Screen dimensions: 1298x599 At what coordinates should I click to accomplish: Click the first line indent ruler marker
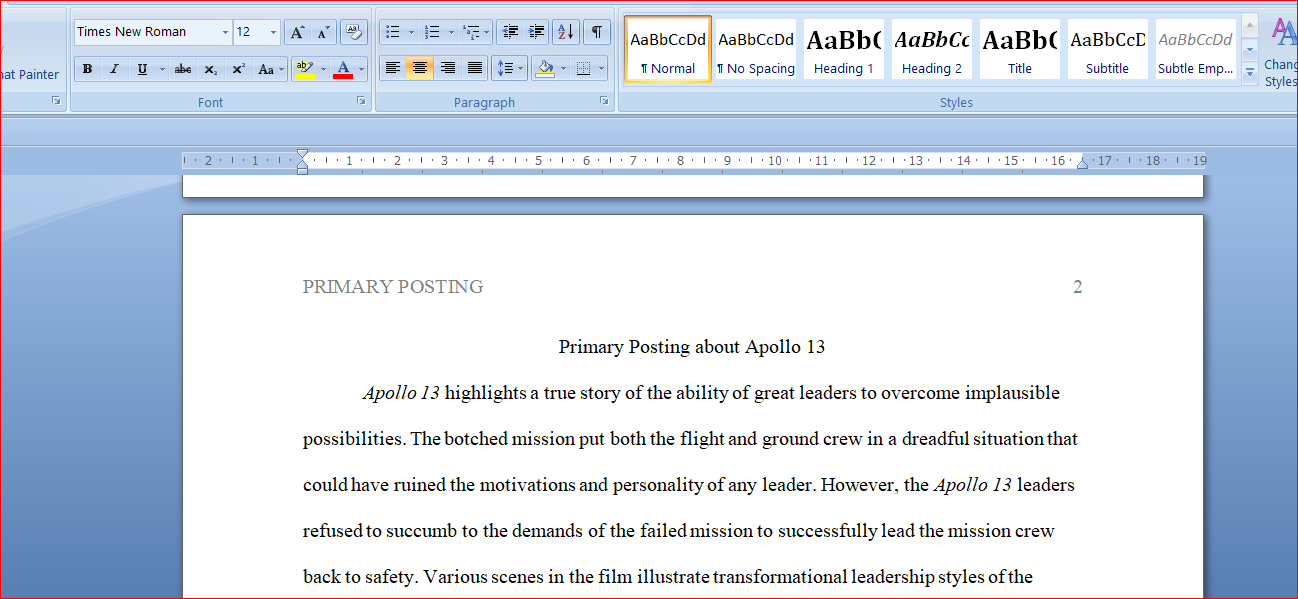302,155
